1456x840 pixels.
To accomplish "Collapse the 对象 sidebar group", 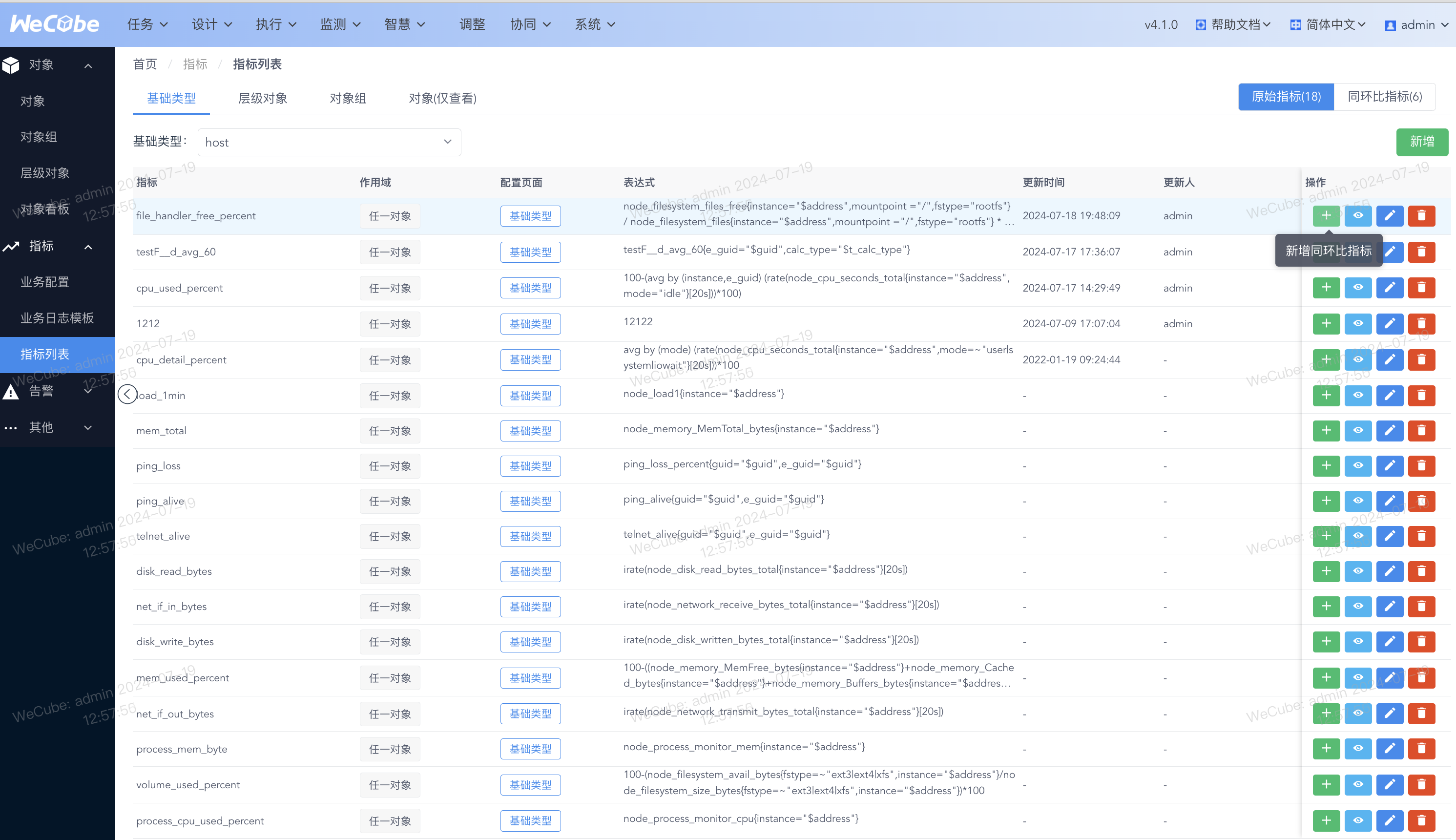I will click(x=58, y=64).
